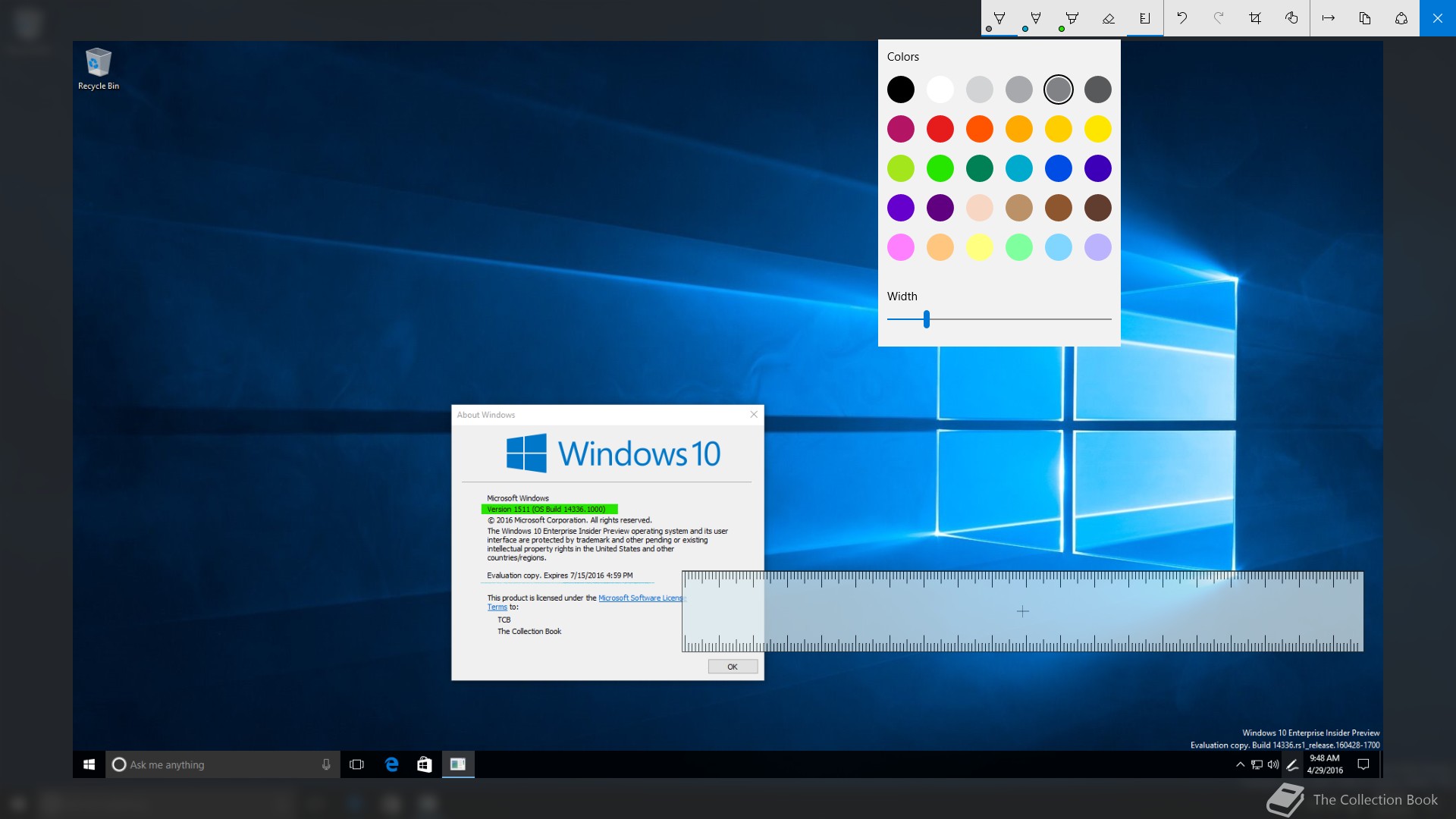Image resolution: width=1456 pixels, height=819 pixels.
Task: Toggle the ruler tool in toolbar
Action: pos(1145,18)
